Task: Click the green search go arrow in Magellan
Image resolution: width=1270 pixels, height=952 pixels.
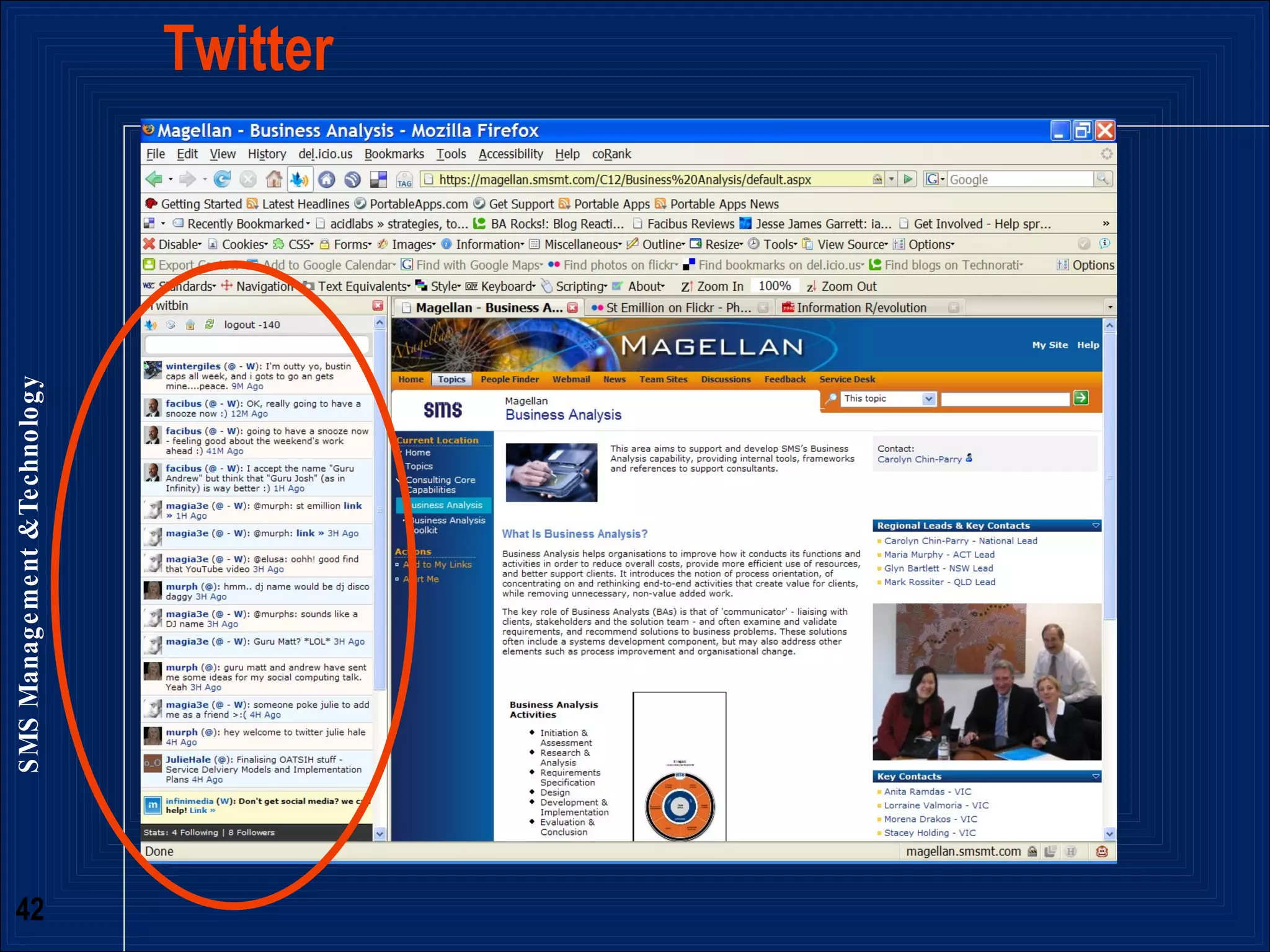Action: 1081,399
